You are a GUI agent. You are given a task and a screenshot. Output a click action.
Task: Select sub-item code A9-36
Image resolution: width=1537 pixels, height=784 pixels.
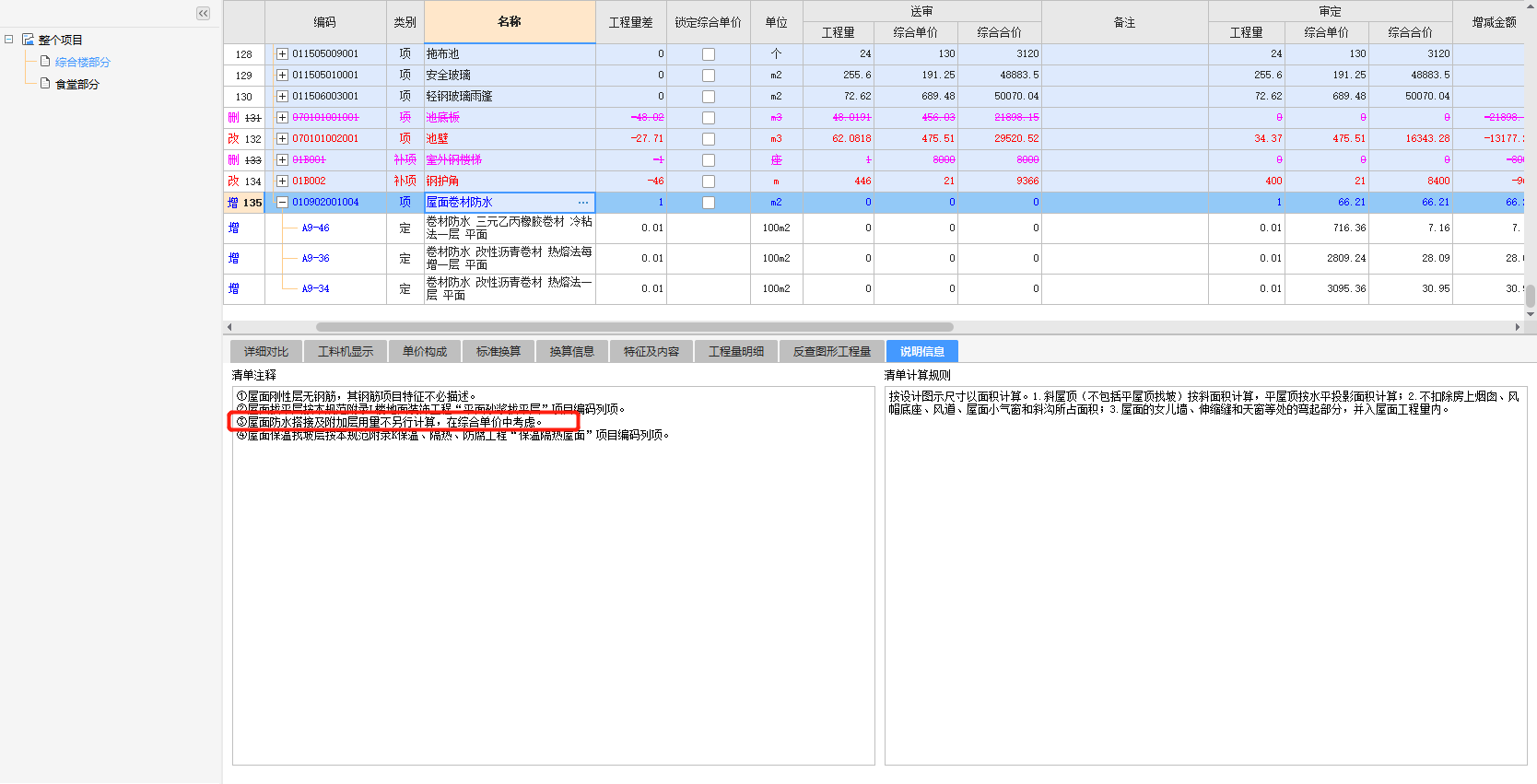coord(315,259)
